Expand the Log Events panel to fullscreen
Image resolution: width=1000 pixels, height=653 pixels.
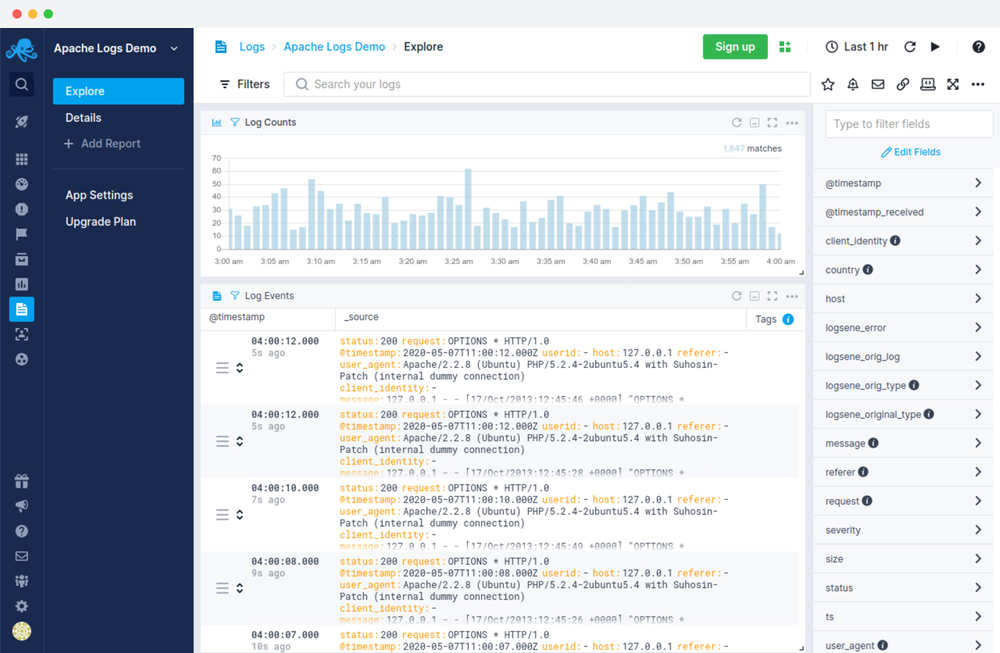coord(772,295)
